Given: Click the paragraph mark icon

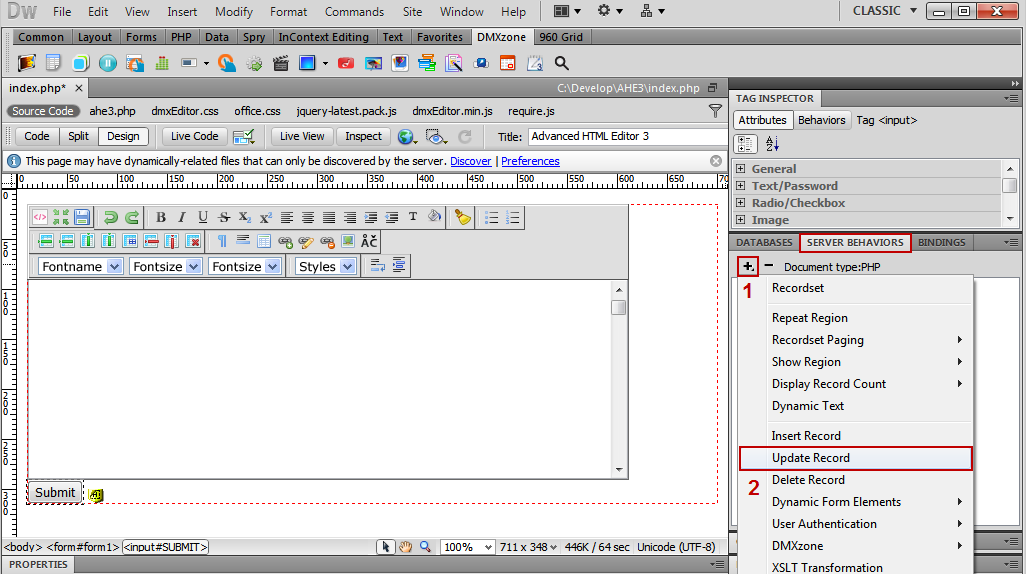Looking at the screenshot, I should click(x=222, y=242).
